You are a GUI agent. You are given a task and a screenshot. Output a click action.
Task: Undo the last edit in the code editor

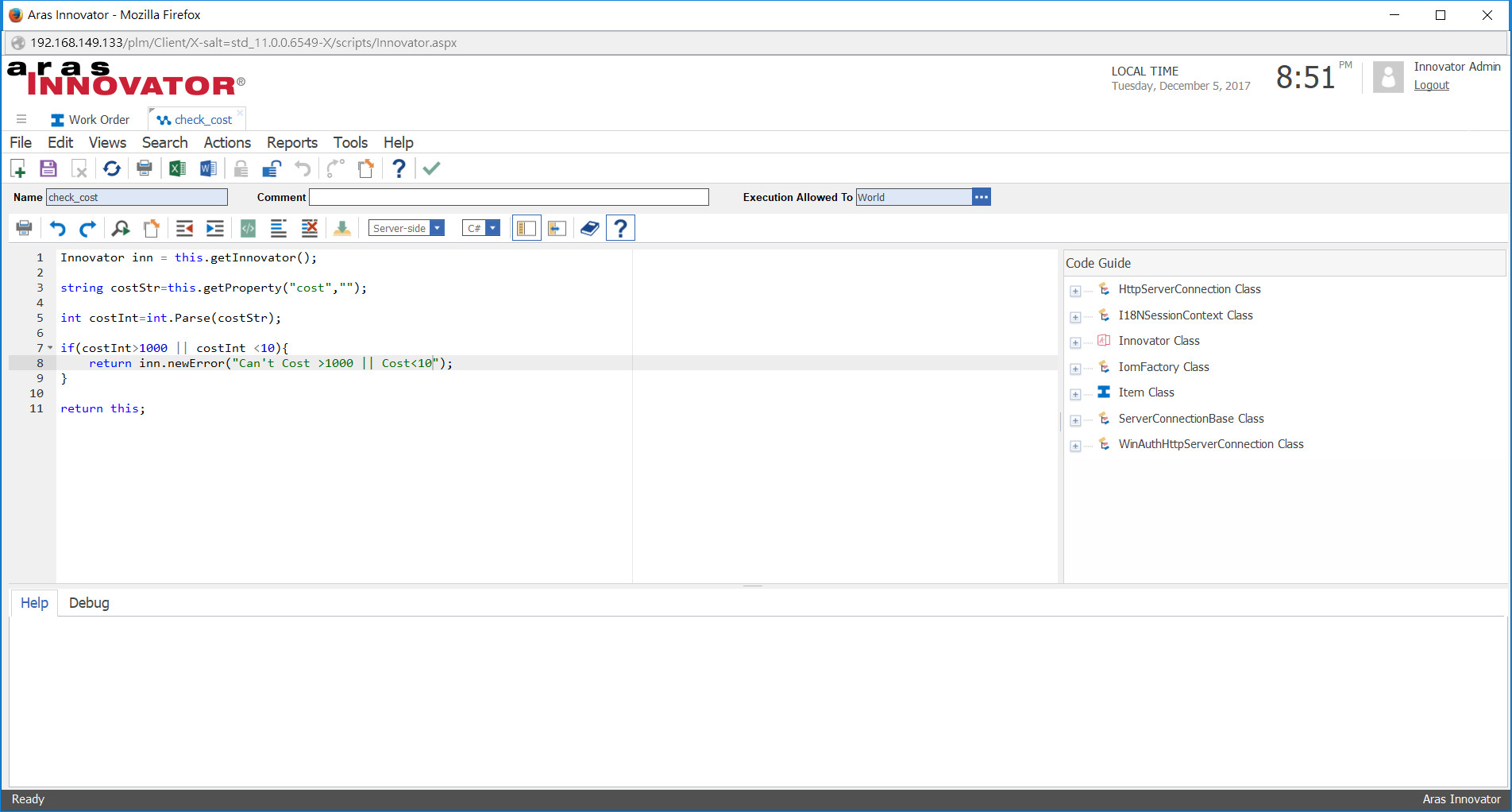pos(57,228)
